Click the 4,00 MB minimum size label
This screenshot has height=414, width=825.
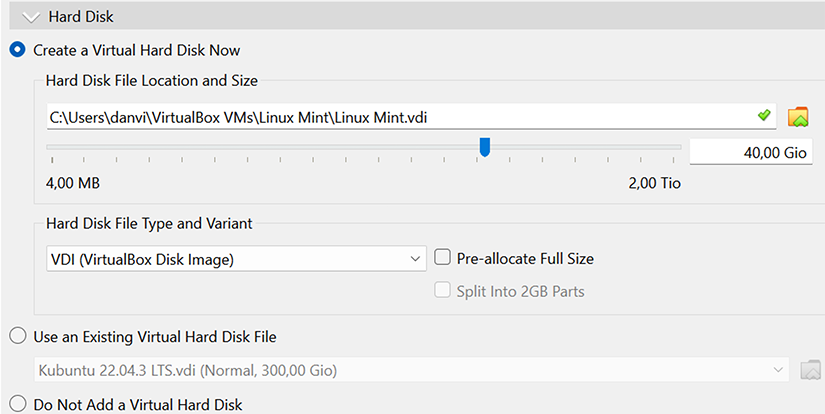pyautogui.click(x=73, y=184)
